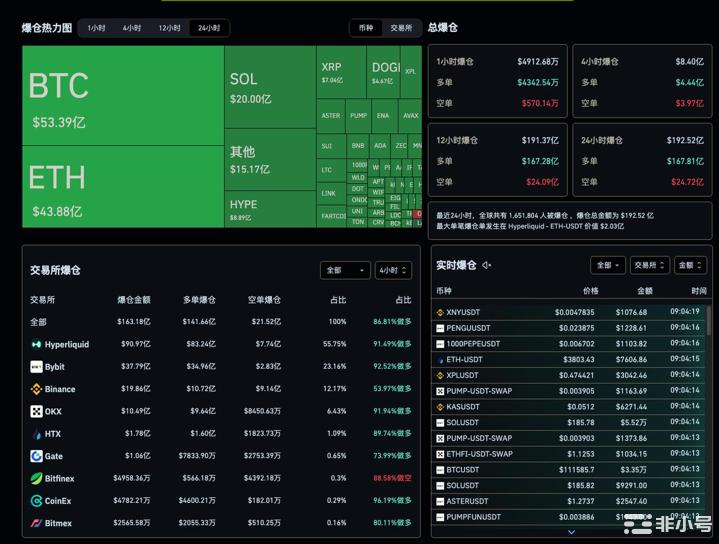The height and width of the screenshot is (544, 719).
Task: Expand realtime list with bottom chevron arrow
Action: coord(571,532)
